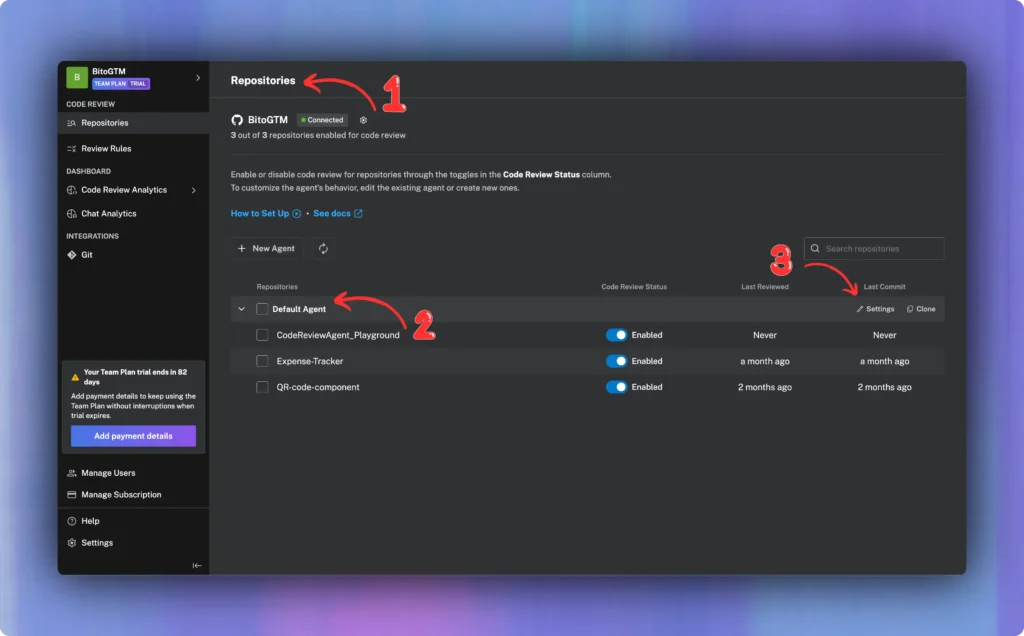Collapse the sidebar with the arrow icon
Viewport: 1024px width, 636px height.
pos(197,565)
